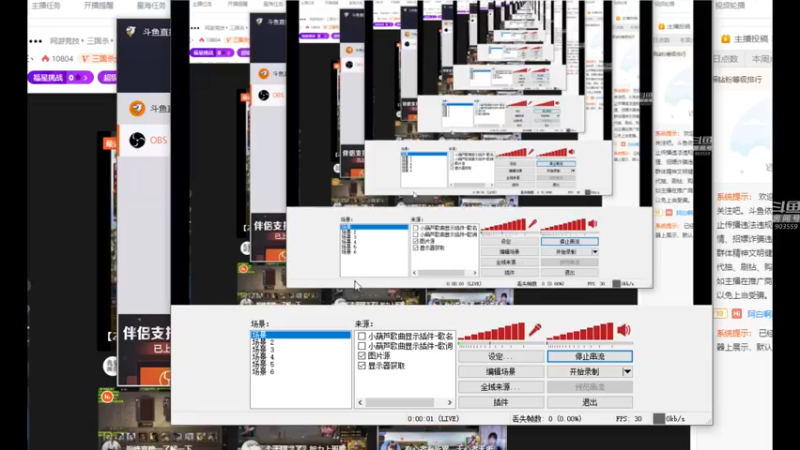Select the highlighted 场景 row in front scene list

301,335
